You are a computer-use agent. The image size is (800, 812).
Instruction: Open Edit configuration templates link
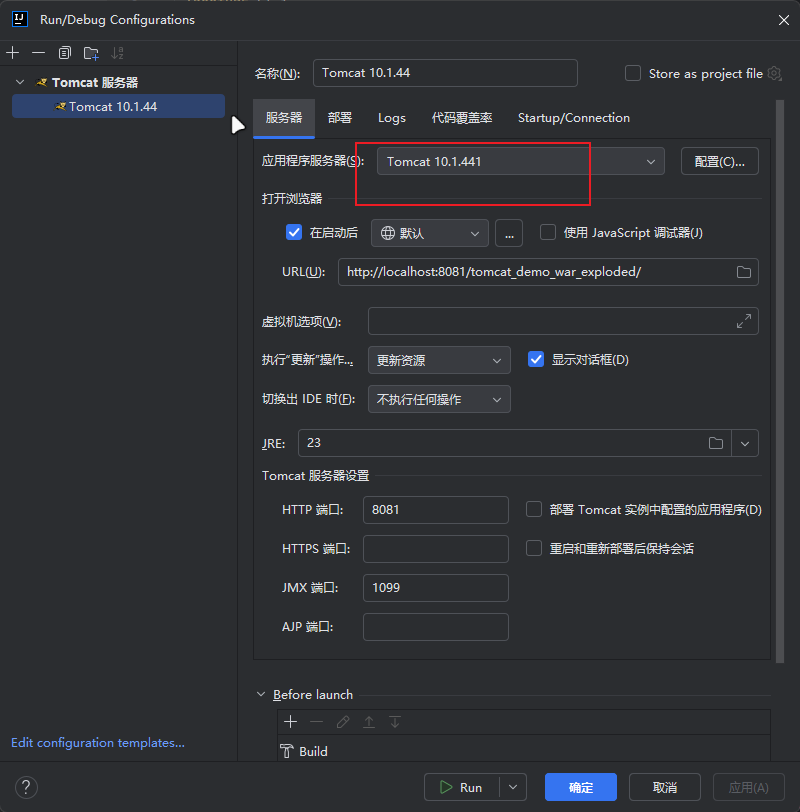[98, 743]
